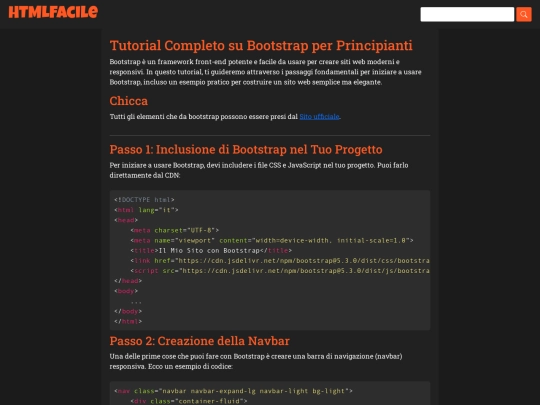Image resolution: width=540 pixels, height=405 pixels.
Task: Click the closing head tag code line
Action: (x=128, y=281)
